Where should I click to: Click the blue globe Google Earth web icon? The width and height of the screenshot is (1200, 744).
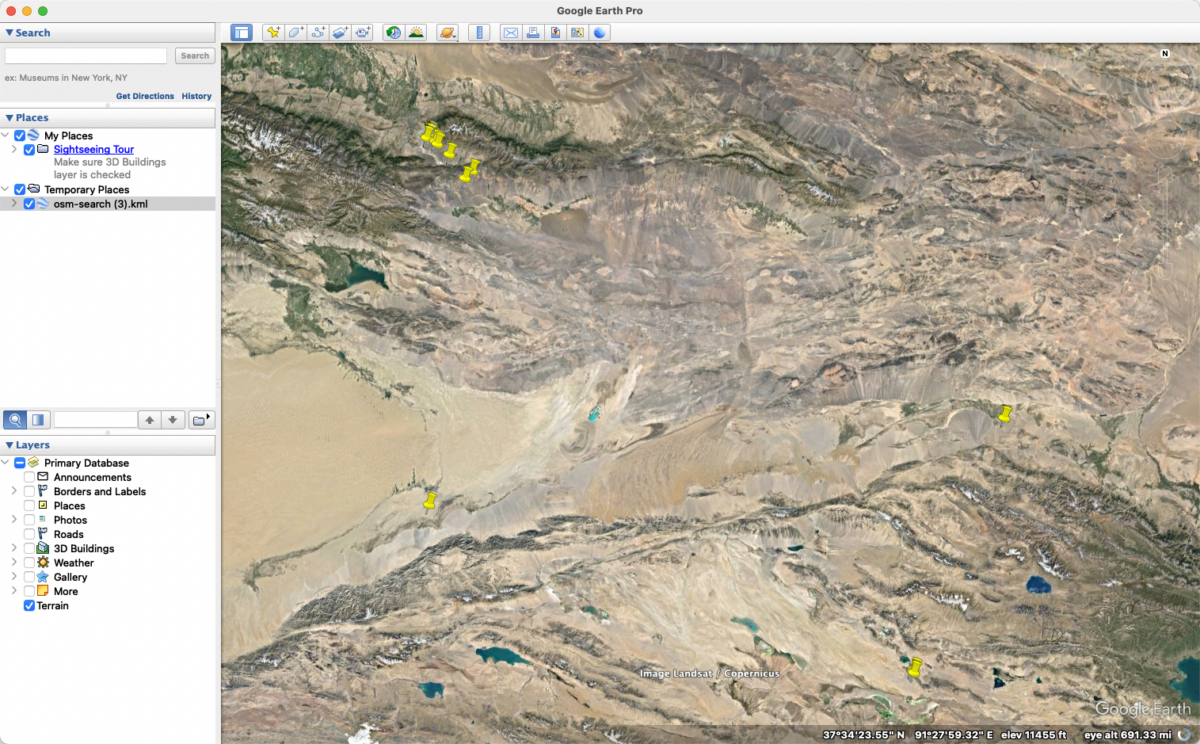600,32
